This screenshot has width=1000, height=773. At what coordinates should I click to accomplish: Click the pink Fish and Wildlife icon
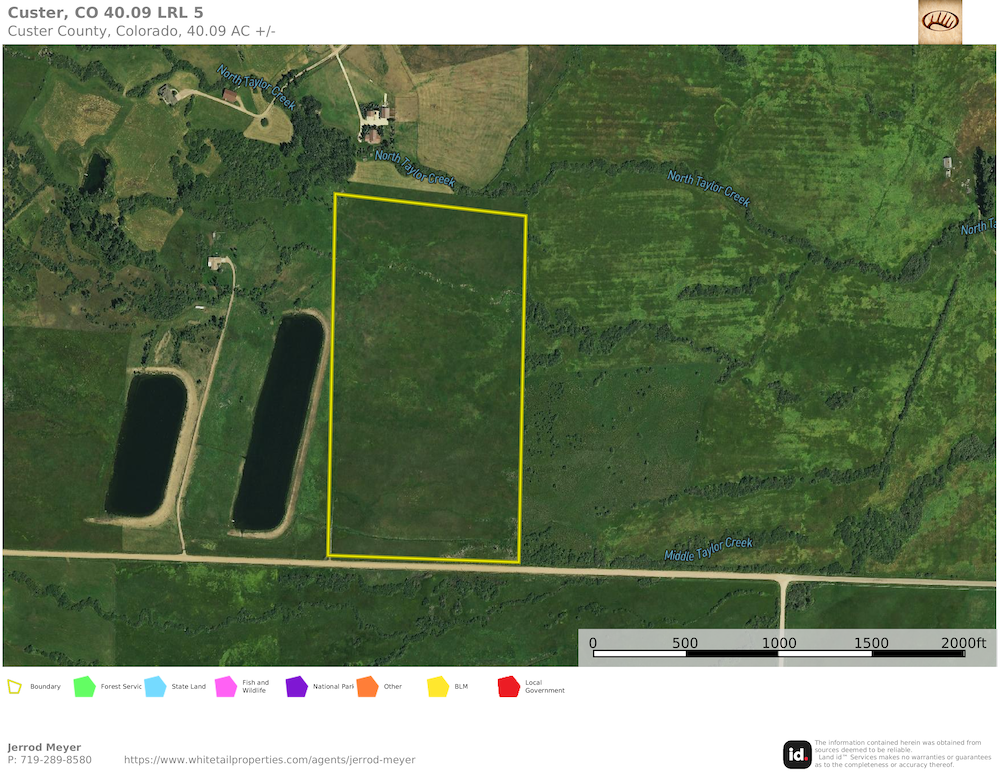click(226, 687)
